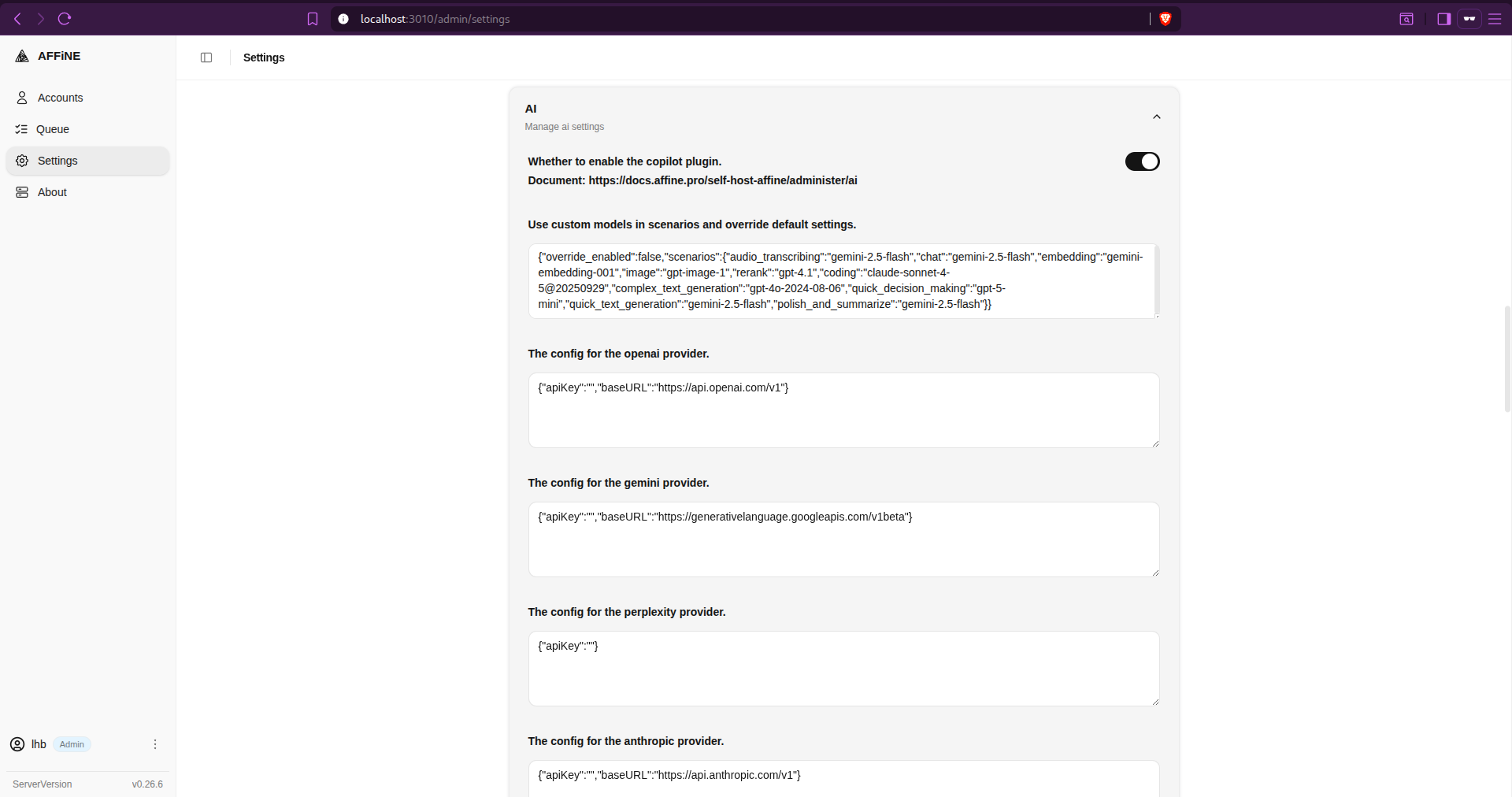
Task: Select Settings in the sidebar
Action: click(x=87, y=161)
